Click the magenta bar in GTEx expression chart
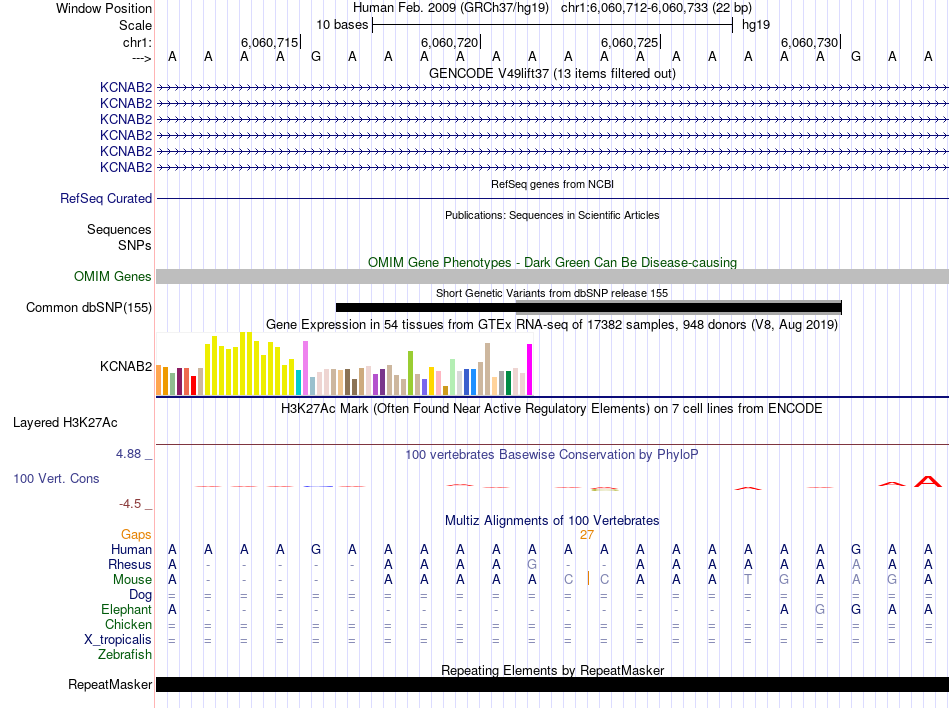 530,370
